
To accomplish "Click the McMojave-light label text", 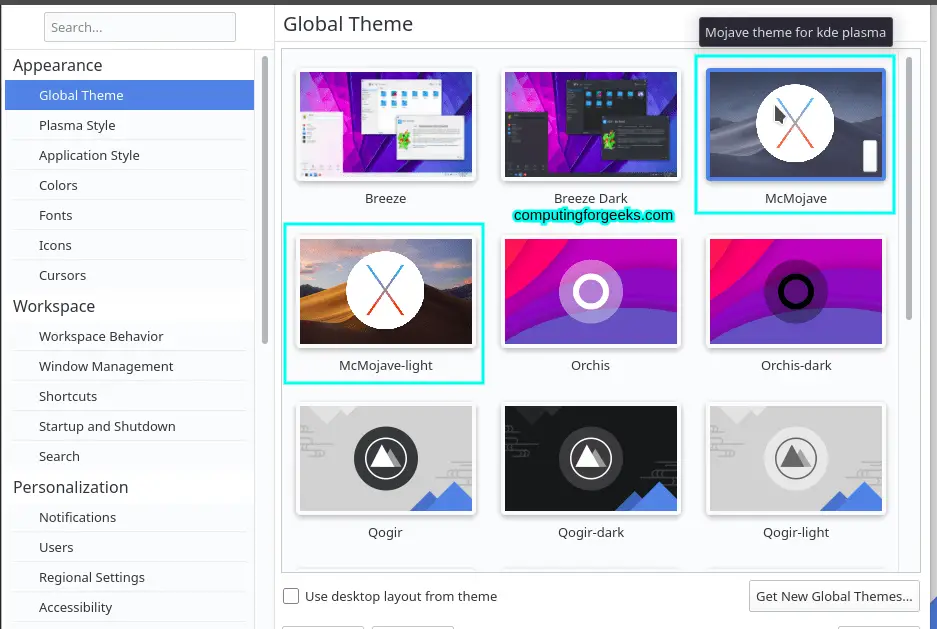I will (385, 366).
